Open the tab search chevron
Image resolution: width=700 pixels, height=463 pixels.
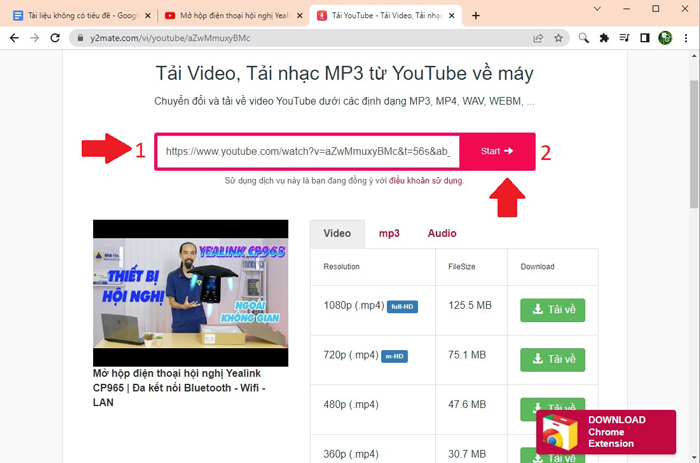click(x=597, y=8)
